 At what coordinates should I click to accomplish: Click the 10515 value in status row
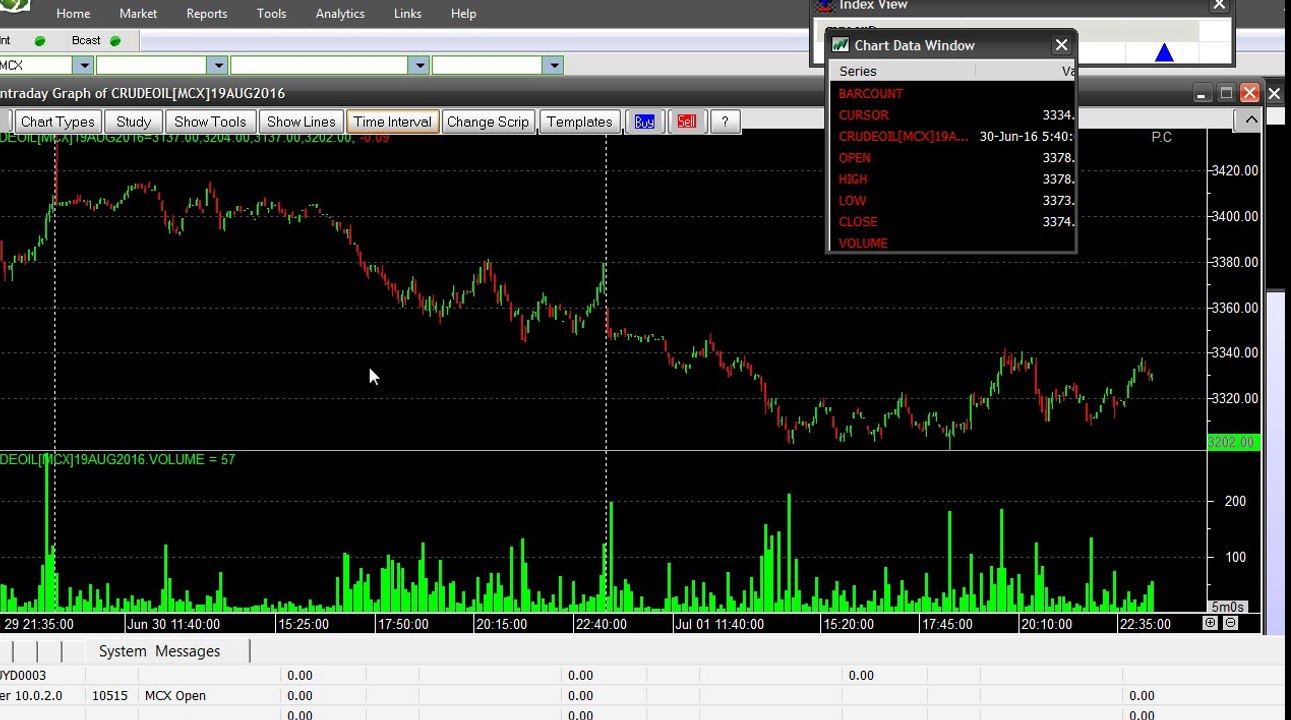(x=109, y=695)
